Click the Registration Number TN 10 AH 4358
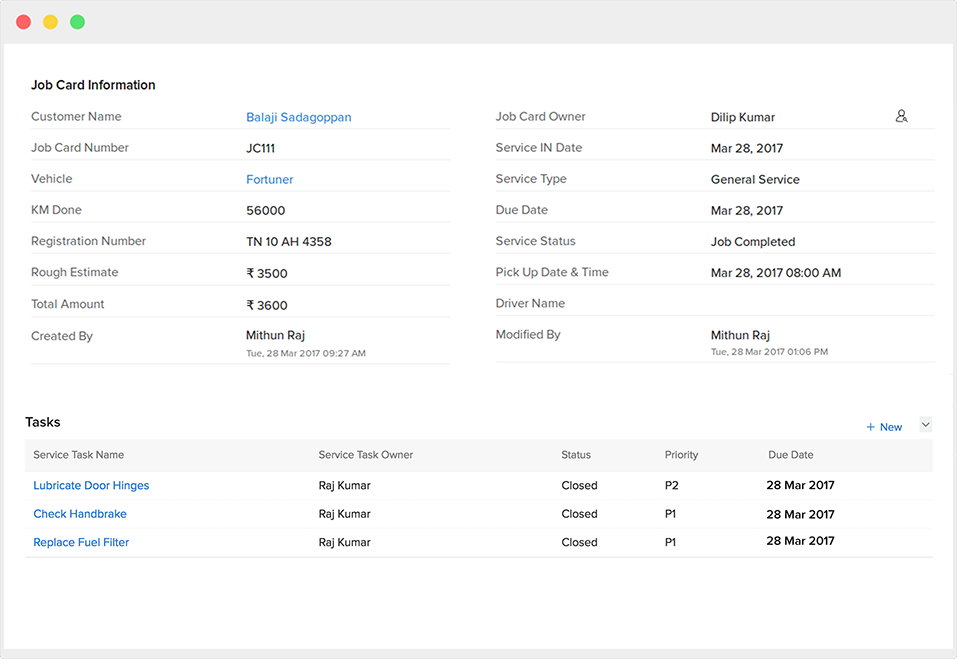The image size is (957, 659). (288, 242)
